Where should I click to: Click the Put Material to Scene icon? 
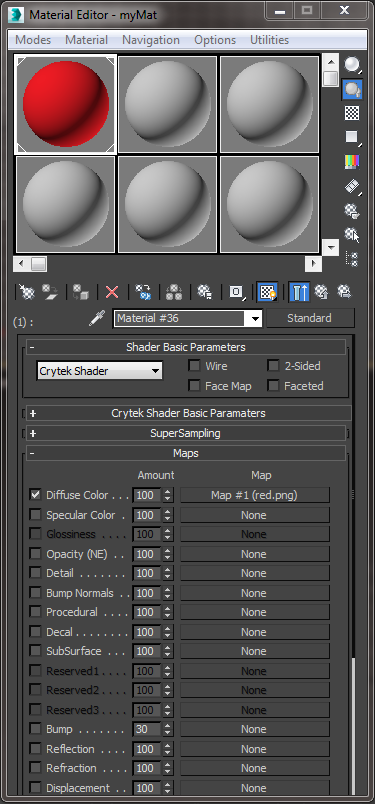(50, 292)
